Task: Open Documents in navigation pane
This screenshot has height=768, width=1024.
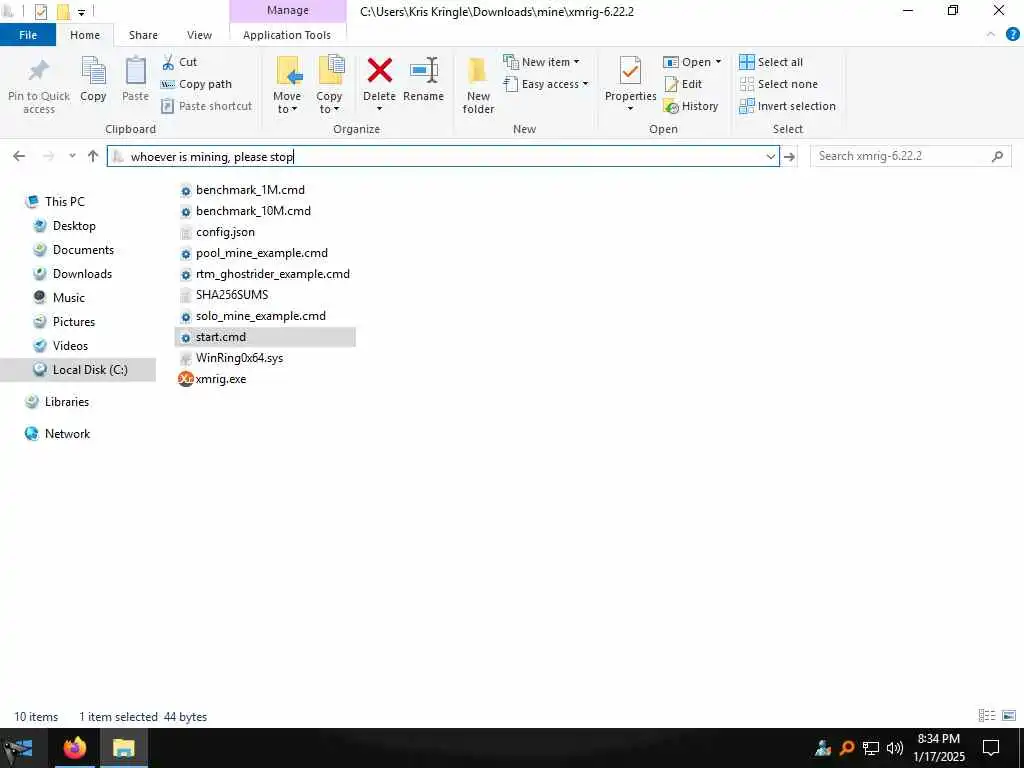Action: click(x=83, y=250)
